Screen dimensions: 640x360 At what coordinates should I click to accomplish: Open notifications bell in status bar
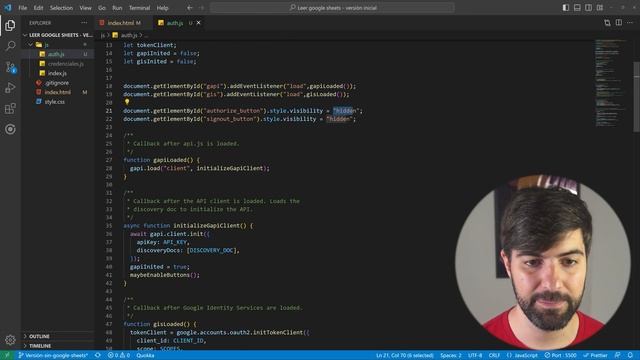pos(631,355)
